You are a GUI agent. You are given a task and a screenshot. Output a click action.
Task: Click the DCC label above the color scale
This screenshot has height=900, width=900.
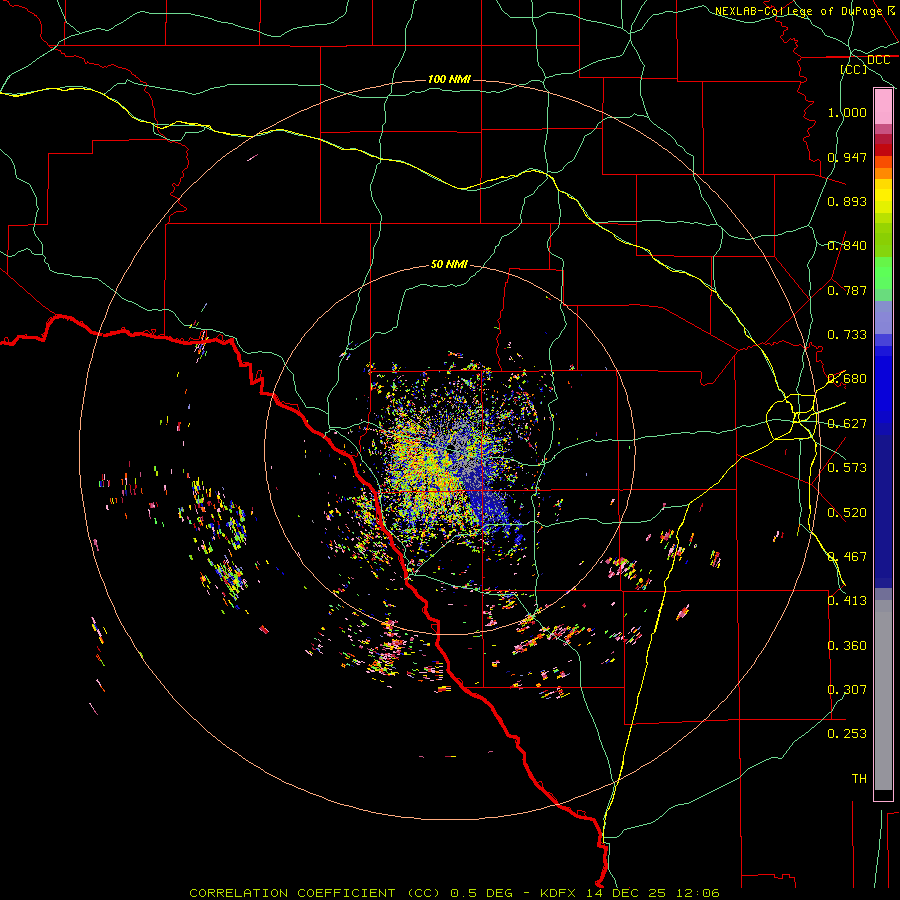pyautogui.click(x=878, y=60)
